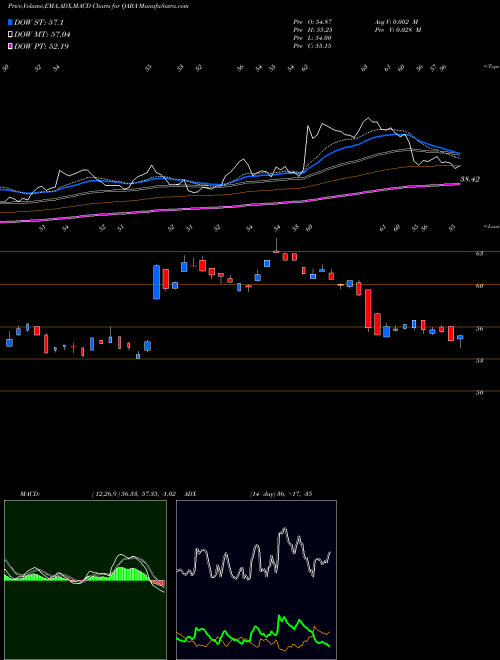Viewport: 500px width, 660px height.
Task: Click the 60 price axis label
Action: [x=479, y=286]
